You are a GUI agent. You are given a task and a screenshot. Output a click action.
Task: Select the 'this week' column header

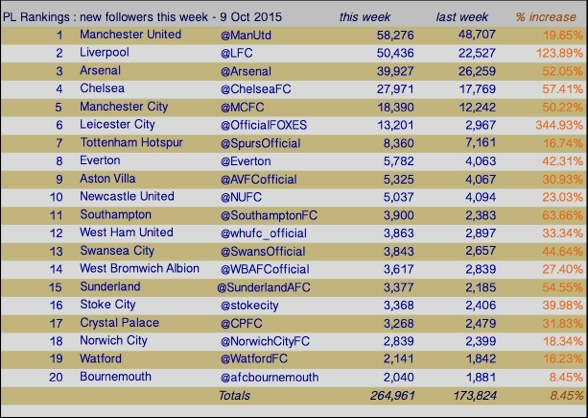(364, 17)
